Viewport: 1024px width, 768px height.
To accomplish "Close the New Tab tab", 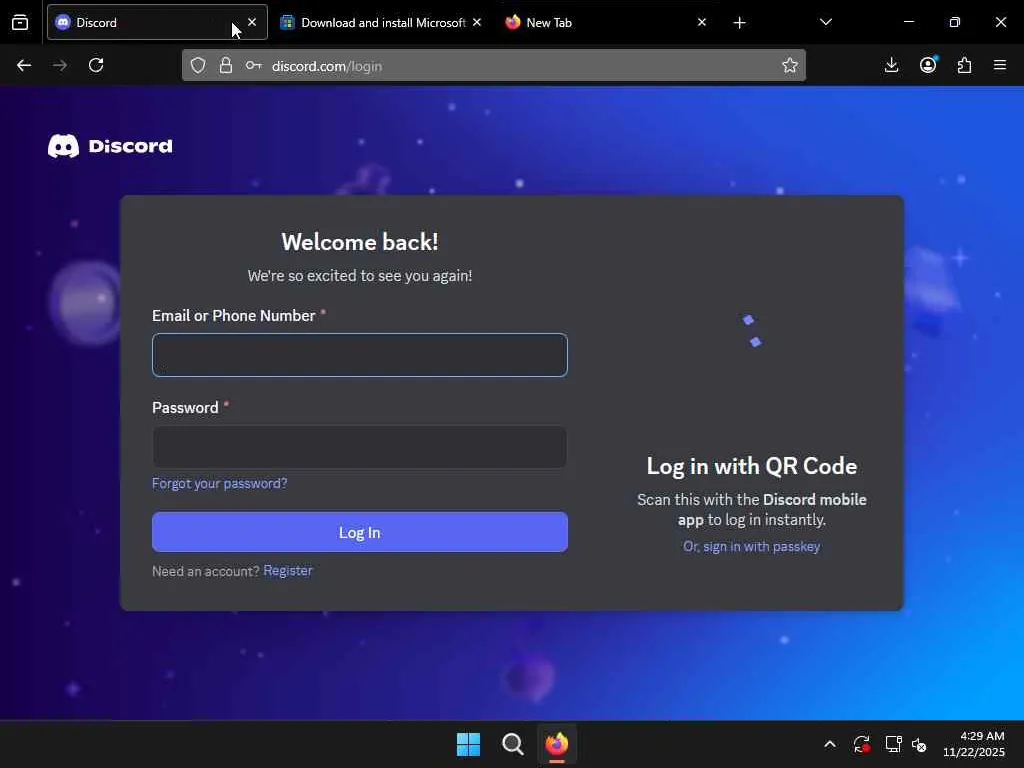I will click(x=701, y=22).
